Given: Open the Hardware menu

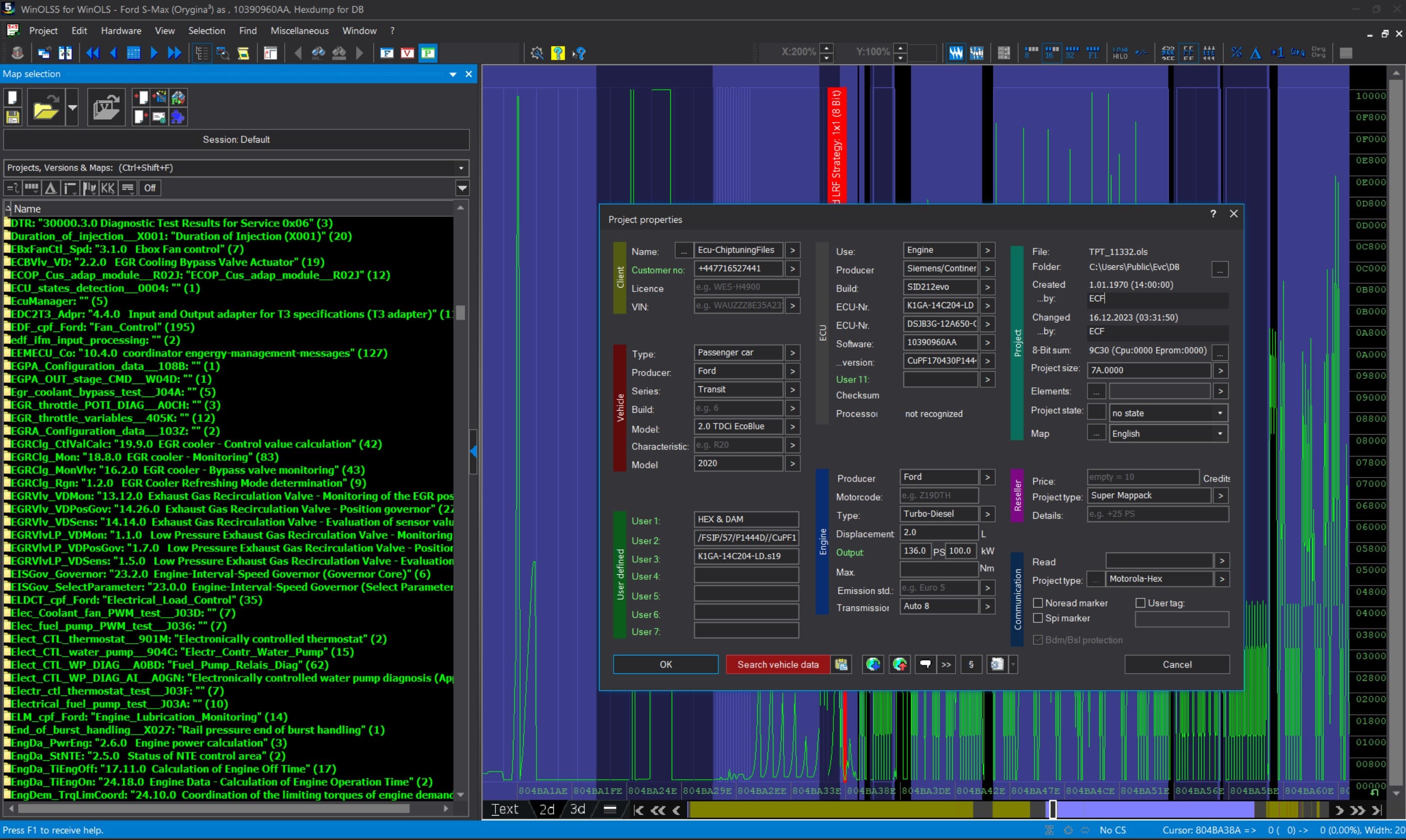Looking at the screenshot, I should point(121,31).
